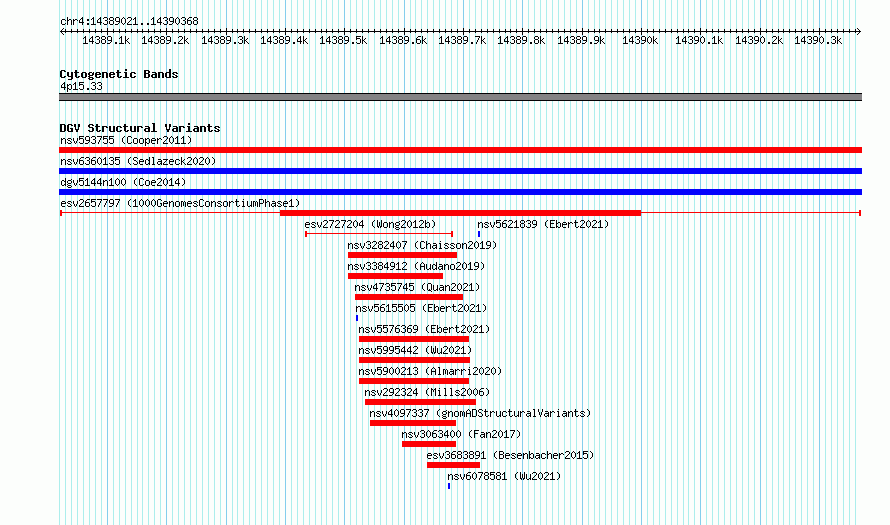This screenshot has height=525, width=890.
Task: Select the esv3683891 (Besenbacher2015) red bar
Action: (454, 465)
